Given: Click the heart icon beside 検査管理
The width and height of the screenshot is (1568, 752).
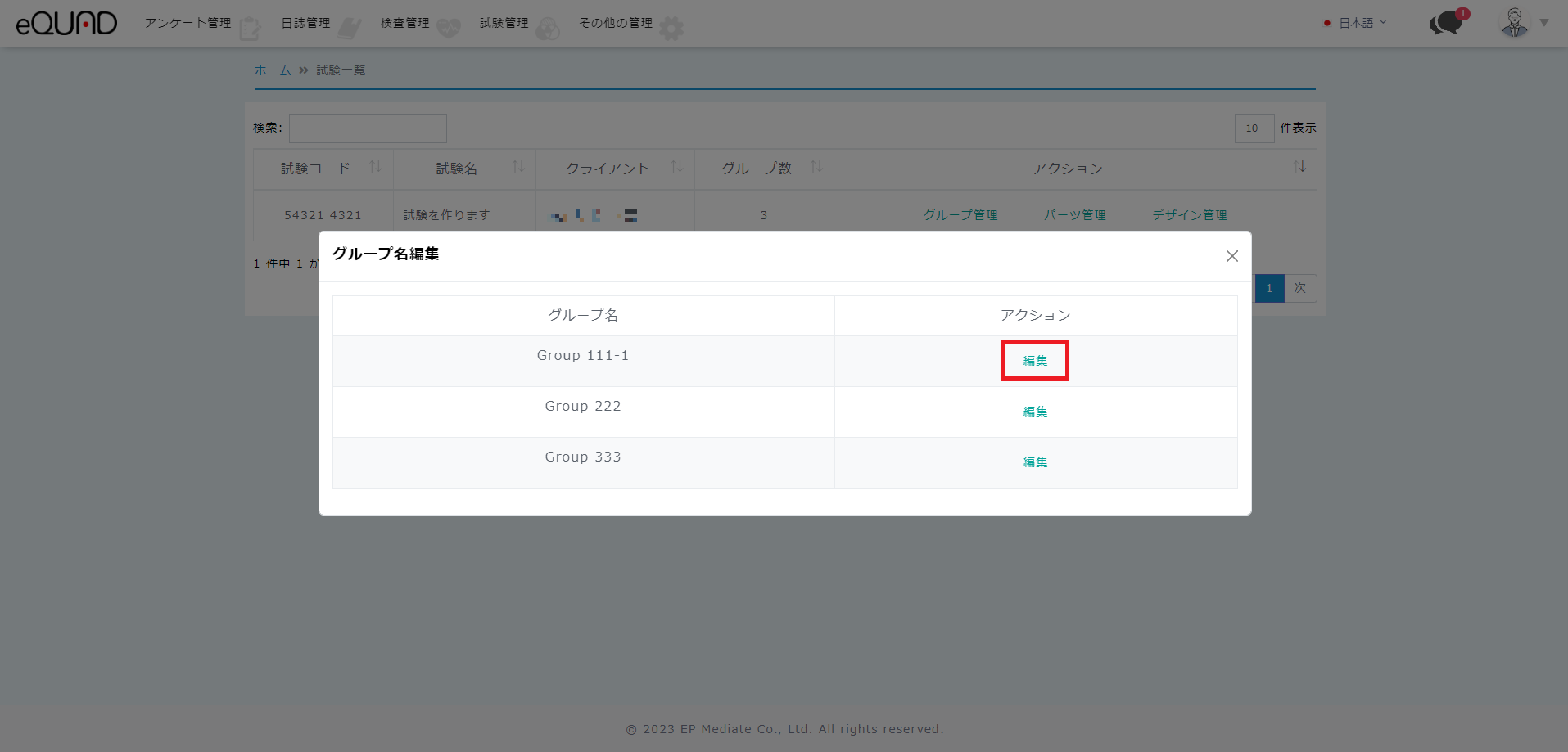Looking at the screenshot, I should coord(449,29).
